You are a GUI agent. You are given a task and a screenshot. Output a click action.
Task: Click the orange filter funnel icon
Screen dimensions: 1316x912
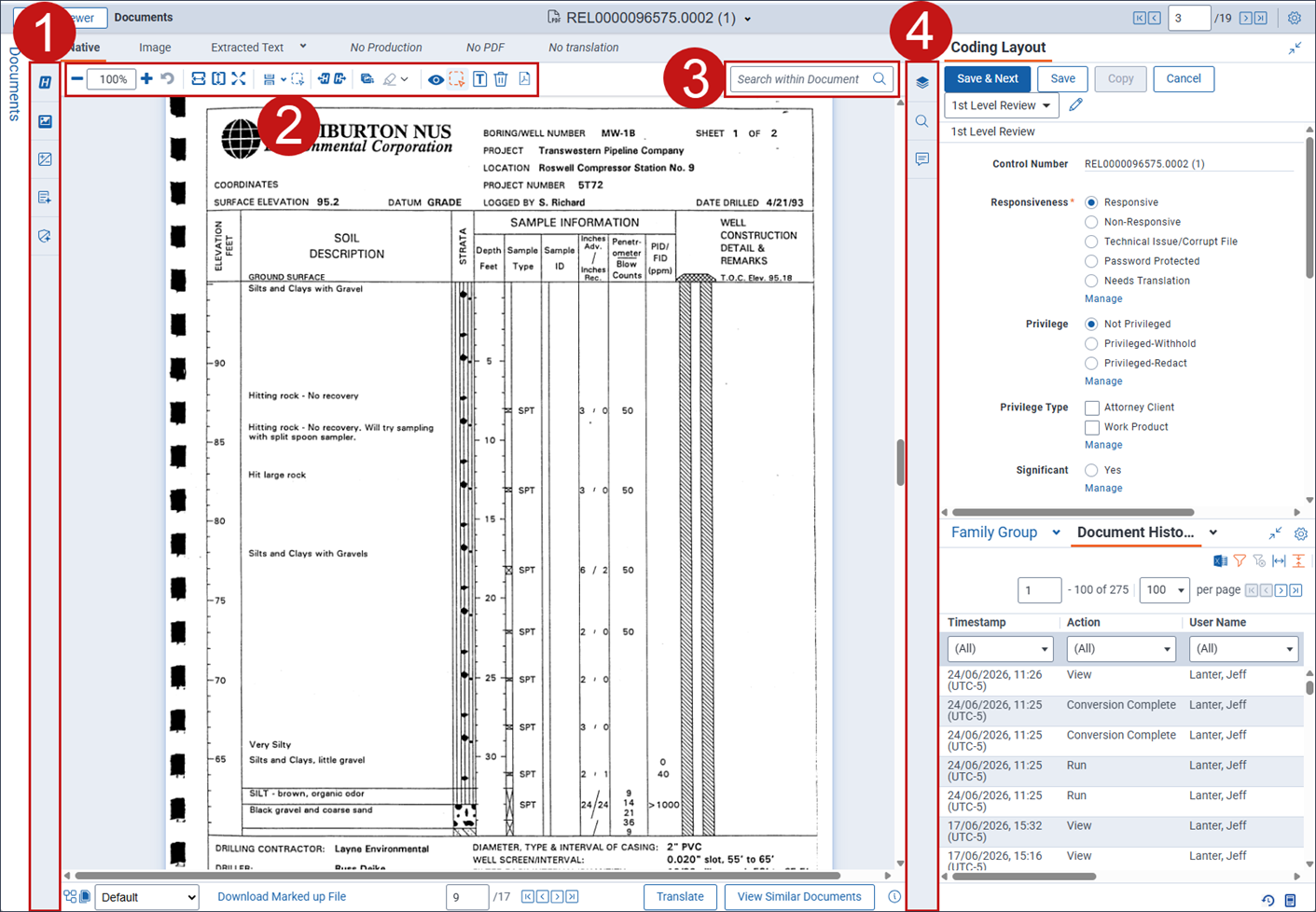point(1240,560)
